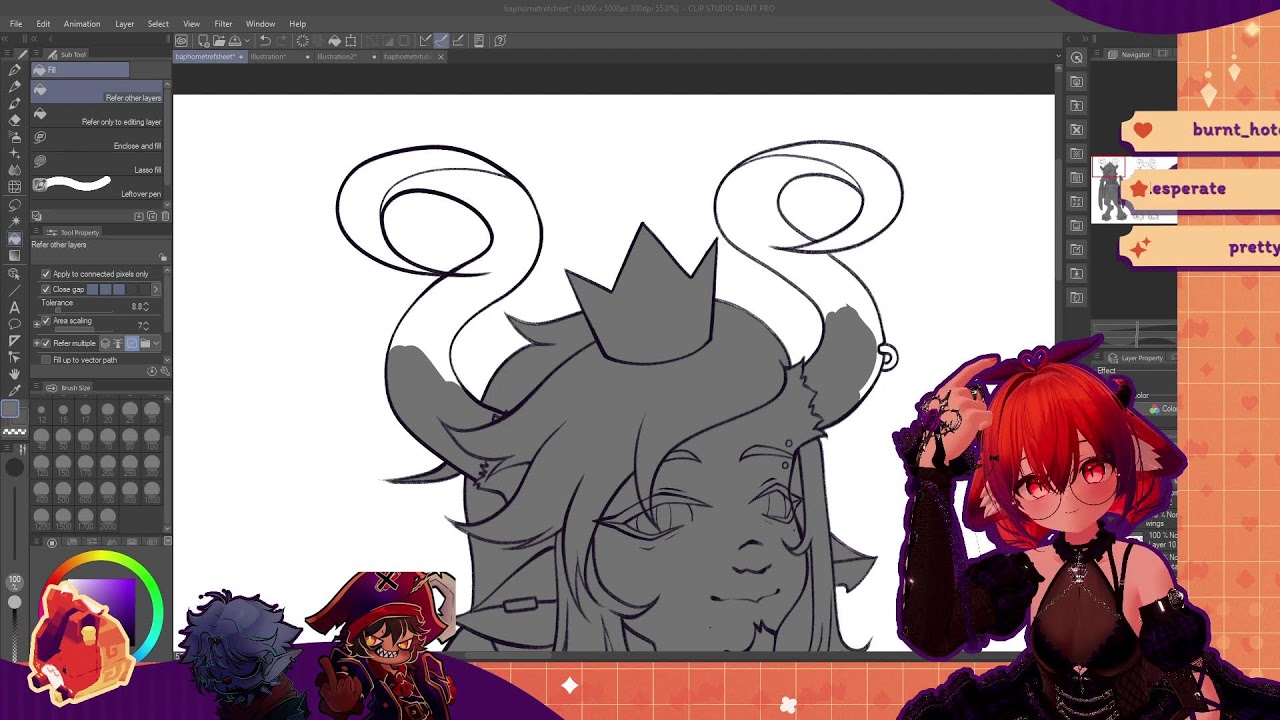This screenshot has height=720, width=1280.
Task: Open the Layer menu
Action: [124, 23]
